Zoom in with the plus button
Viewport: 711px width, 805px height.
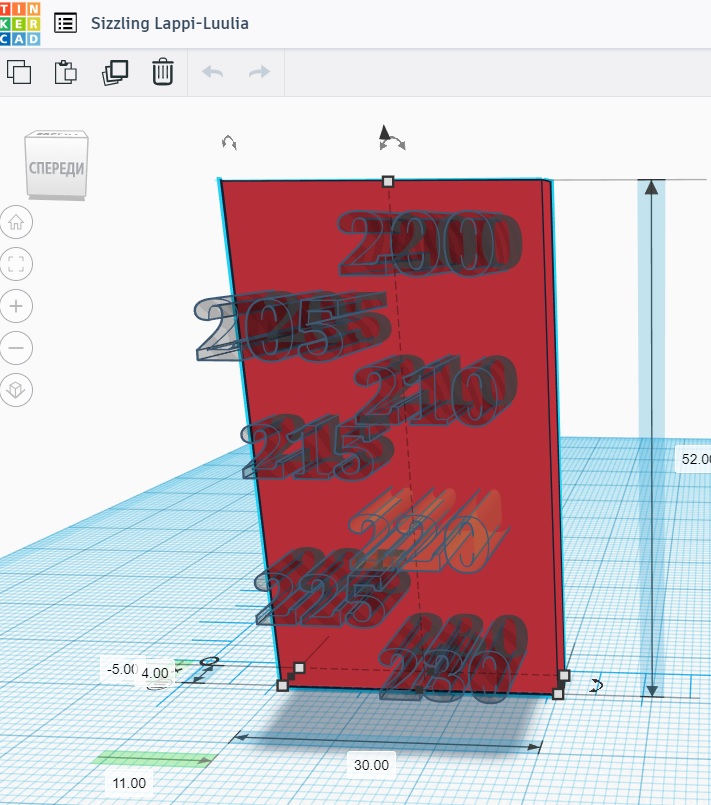(18, 306)
